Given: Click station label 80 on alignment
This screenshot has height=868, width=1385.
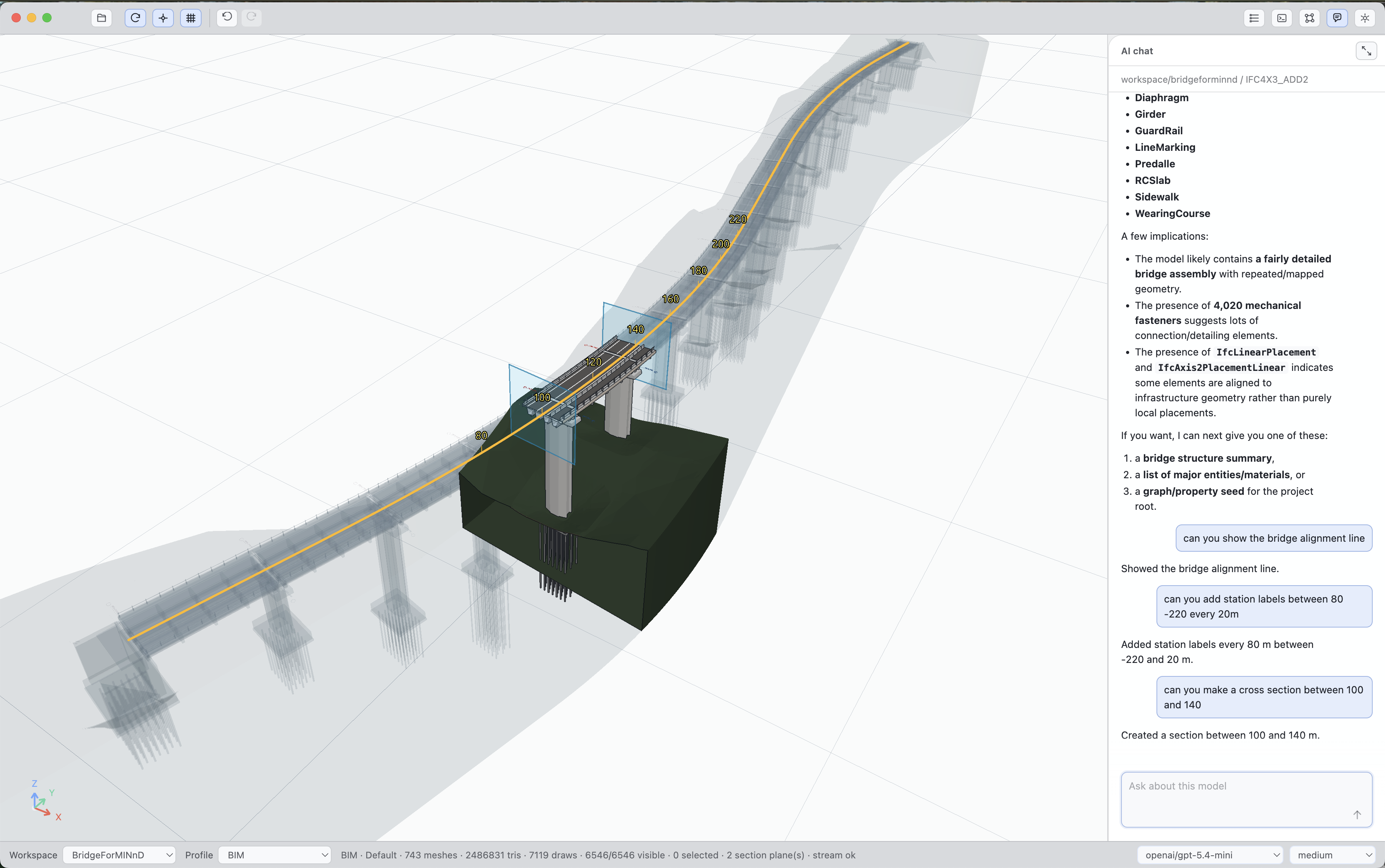Looking at the screenshot, I should (482, 436).
